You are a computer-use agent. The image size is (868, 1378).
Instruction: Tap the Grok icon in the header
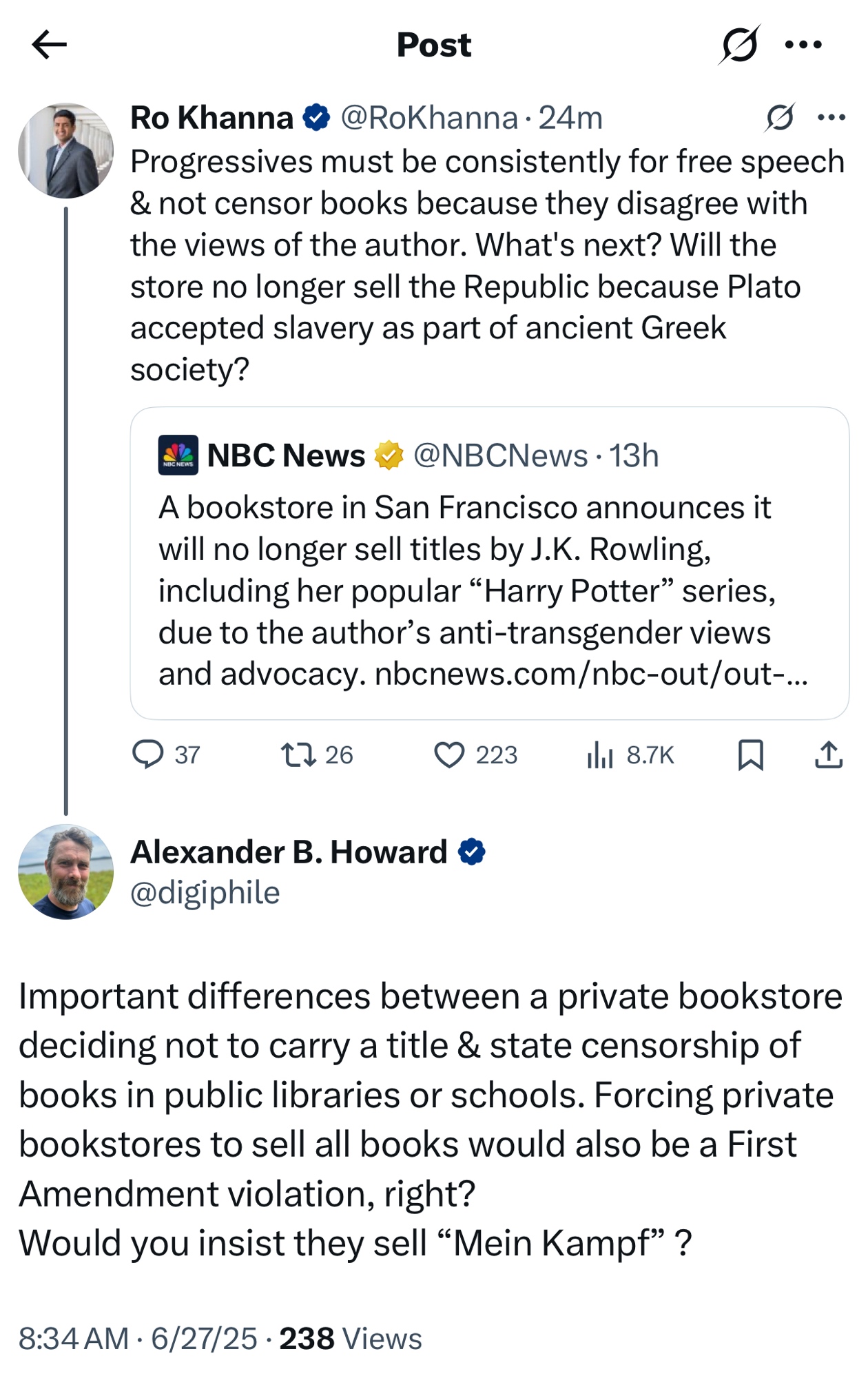[739, 45]
